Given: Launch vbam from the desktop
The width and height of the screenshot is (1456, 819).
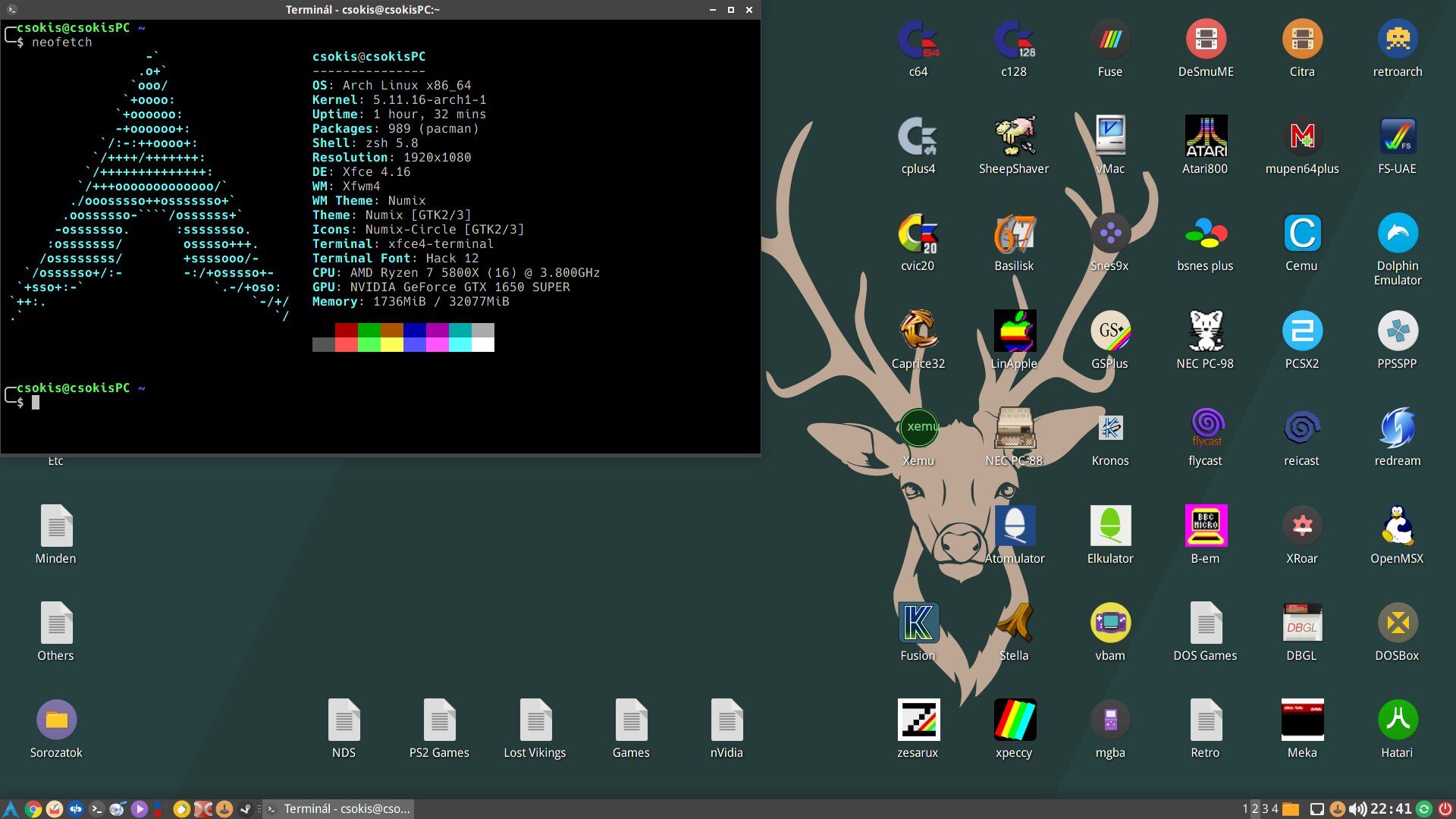Looking at the screenshot, I should click(1110, 623).
